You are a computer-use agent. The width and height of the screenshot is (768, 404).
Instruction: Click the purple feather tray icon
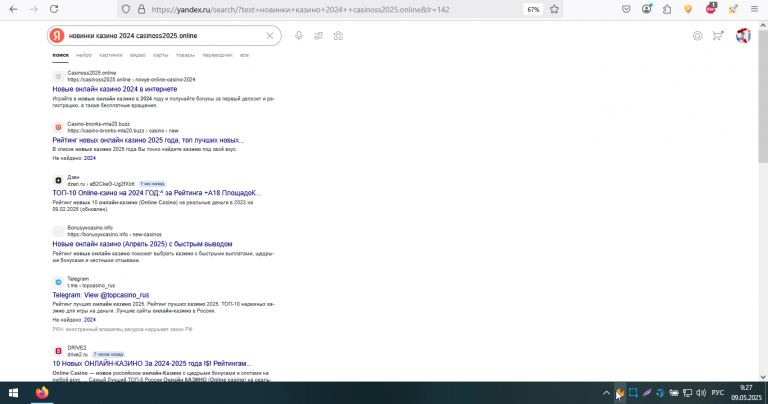click(647, 393)
